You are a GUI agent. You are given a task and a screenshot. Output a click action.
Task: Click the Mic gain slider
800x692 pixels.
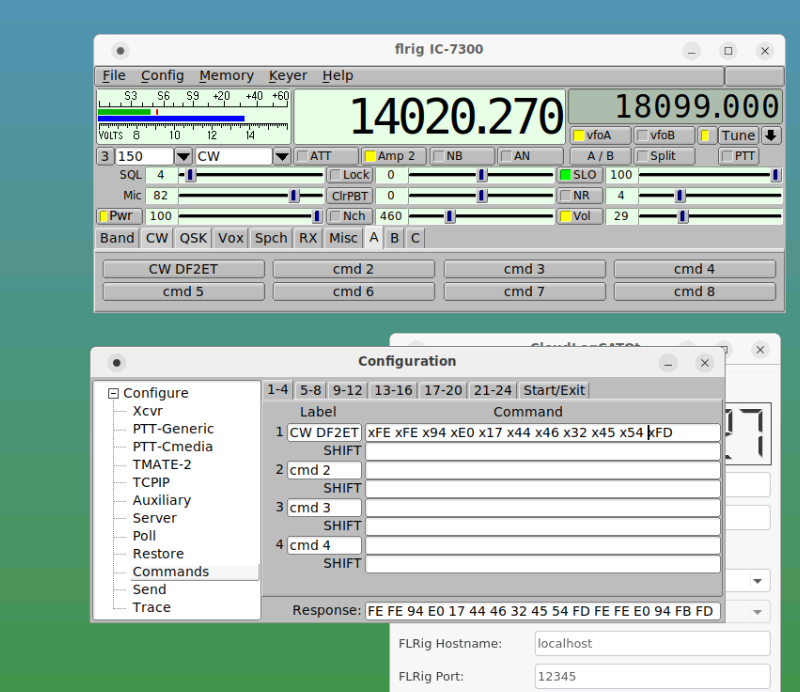pyautogui.click(x=251, y=195)
